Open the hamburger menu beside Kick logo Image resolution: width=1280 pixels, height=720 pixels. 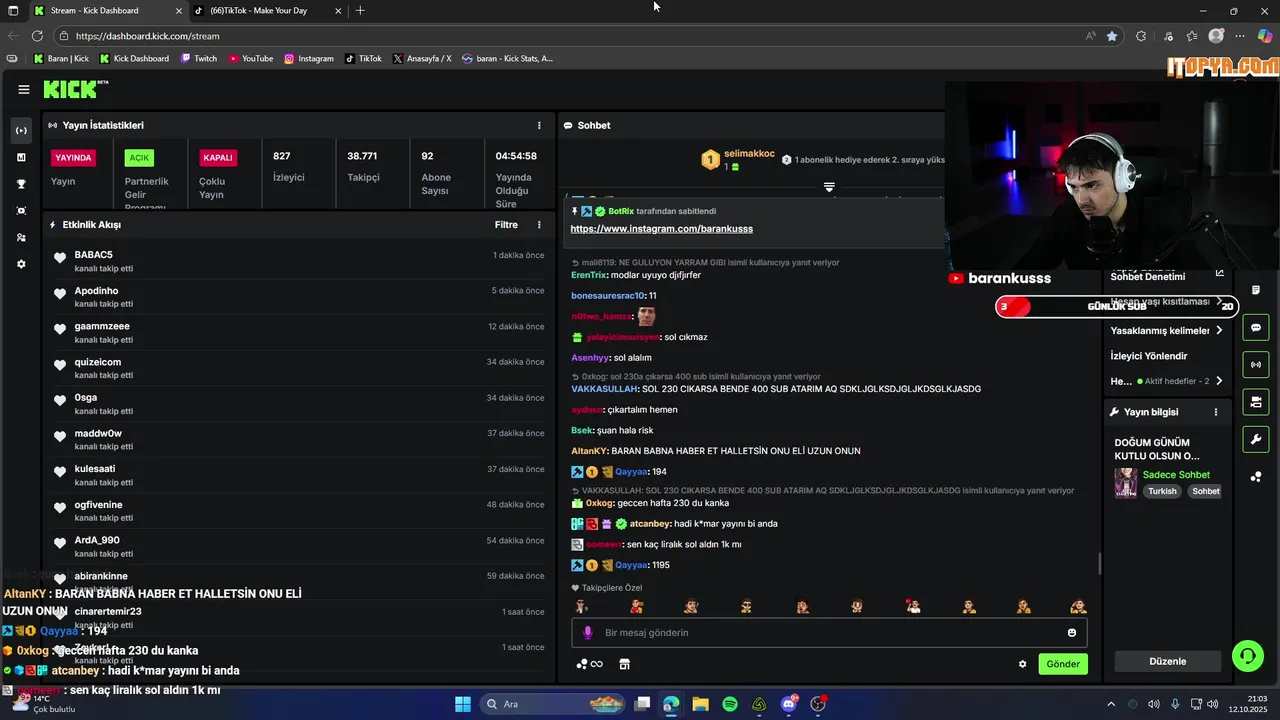coord(24,89)
